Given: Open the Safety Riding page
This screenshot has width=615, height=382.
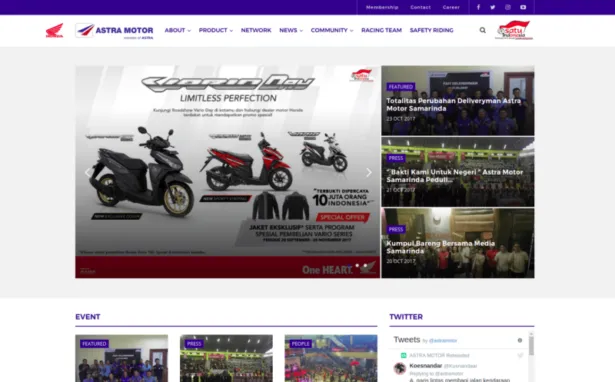Looking at the screenshot, I should point(431,30).
